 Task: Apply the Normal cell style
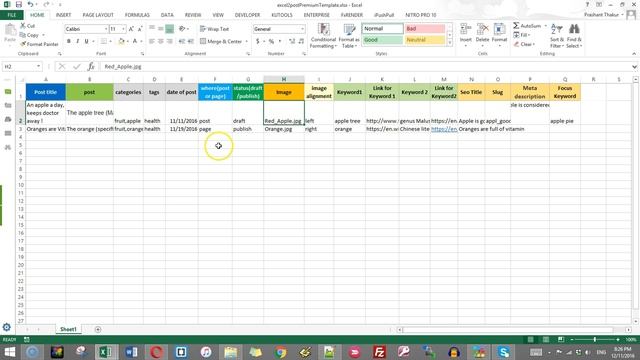point(382,29)
